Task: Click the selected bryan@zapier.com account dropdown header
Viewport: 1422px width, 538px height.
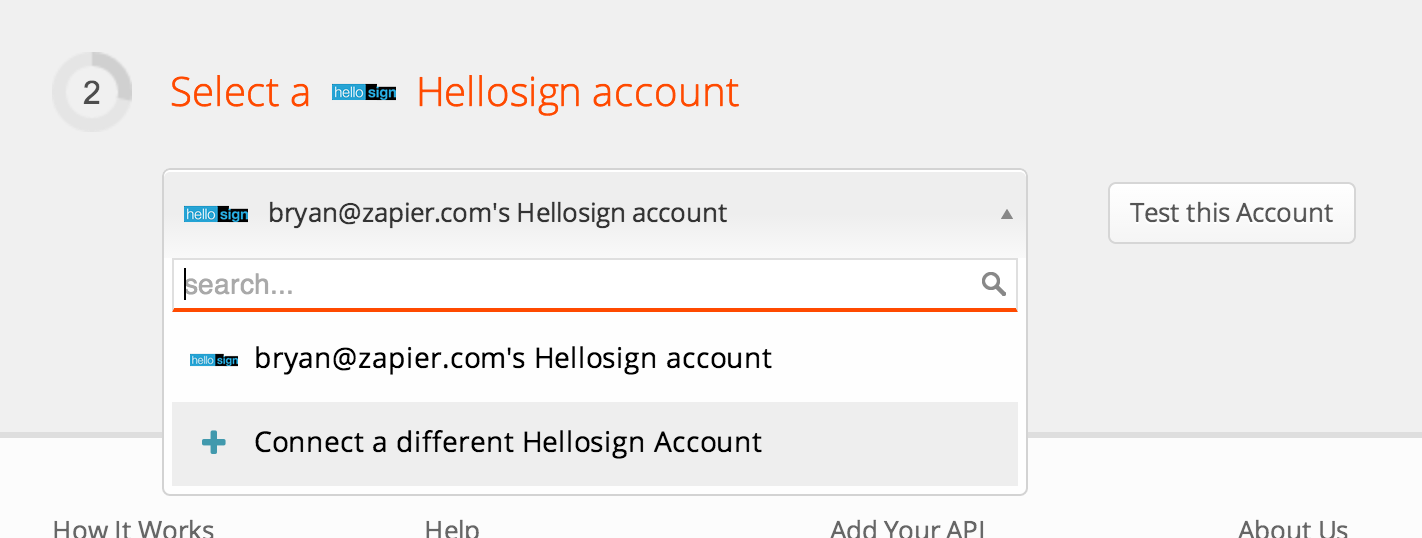Action: (x=595, y=213)
